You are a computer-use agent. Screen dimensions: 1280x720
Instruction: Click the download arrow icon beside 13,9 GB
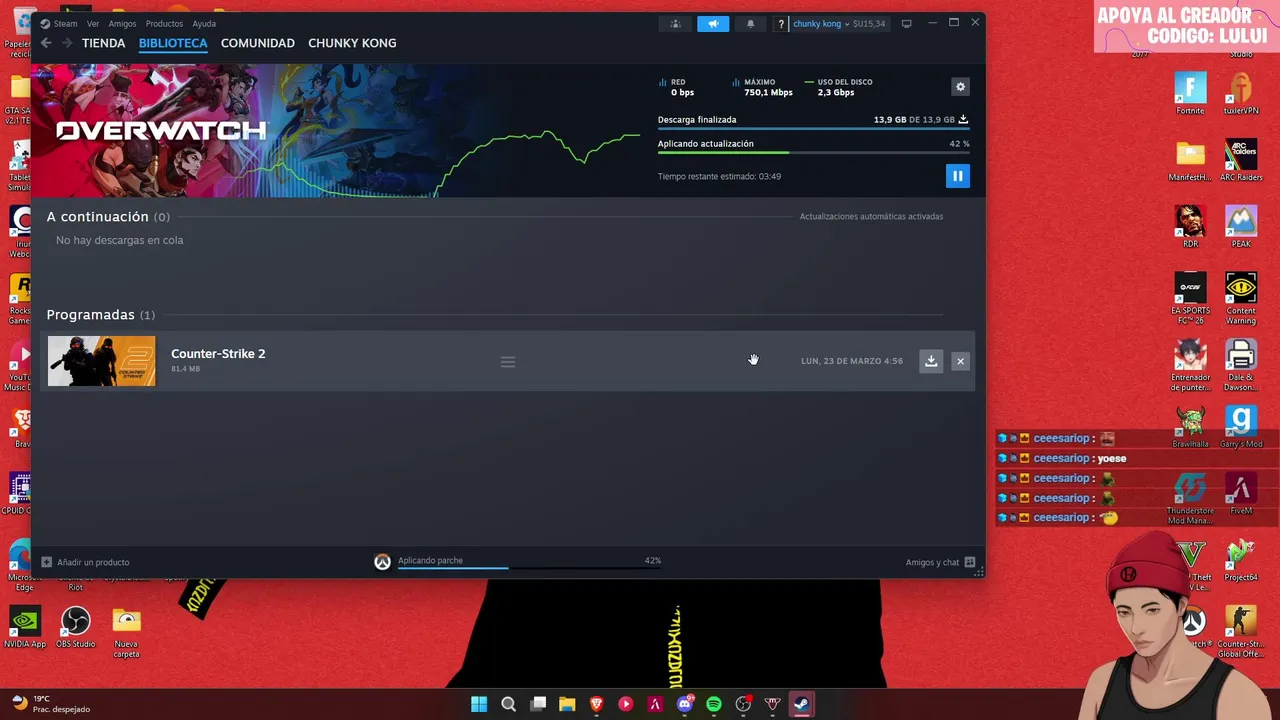click(963, 119)
